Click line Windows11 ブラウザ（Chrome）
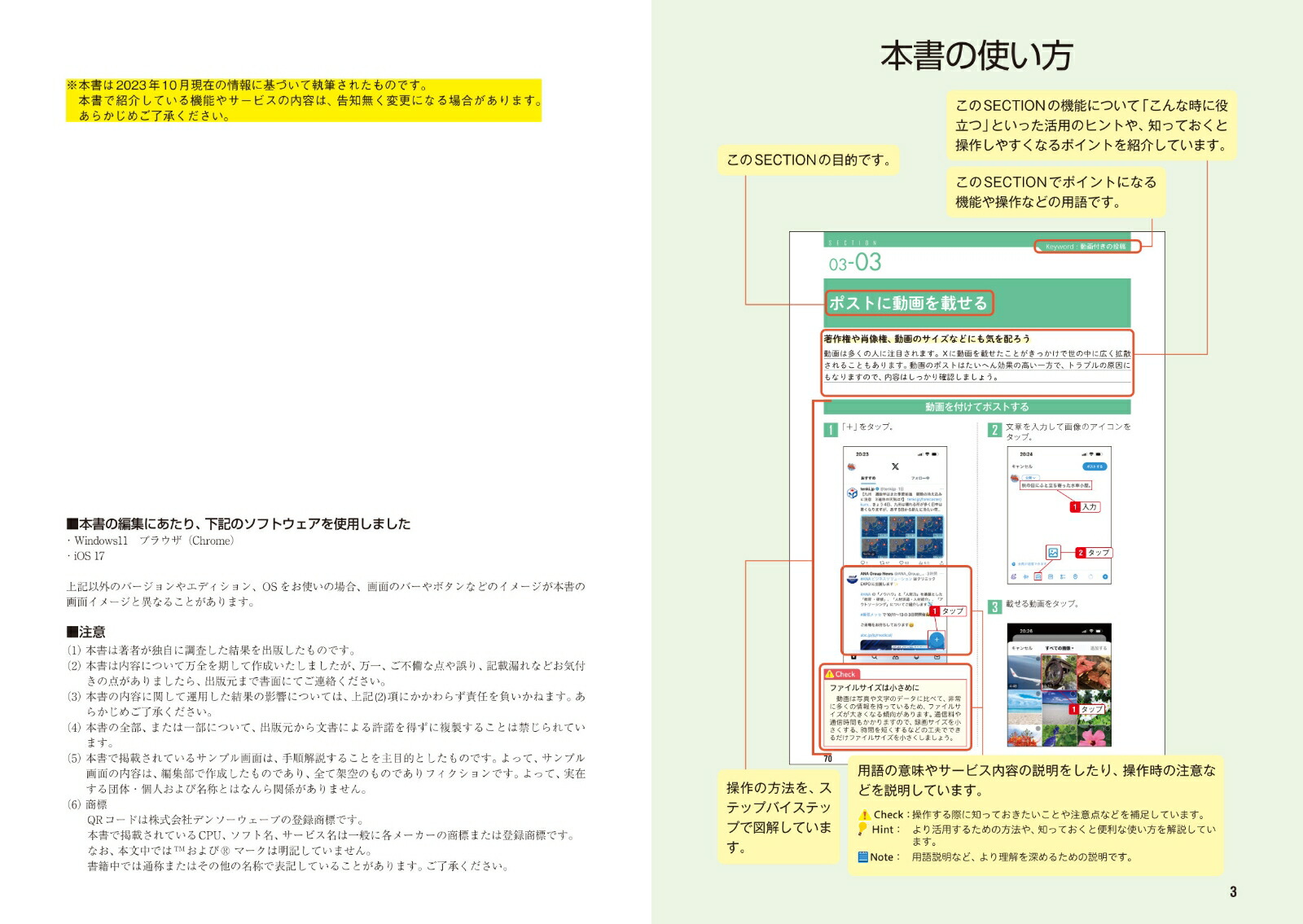 (x=151, y=541)
